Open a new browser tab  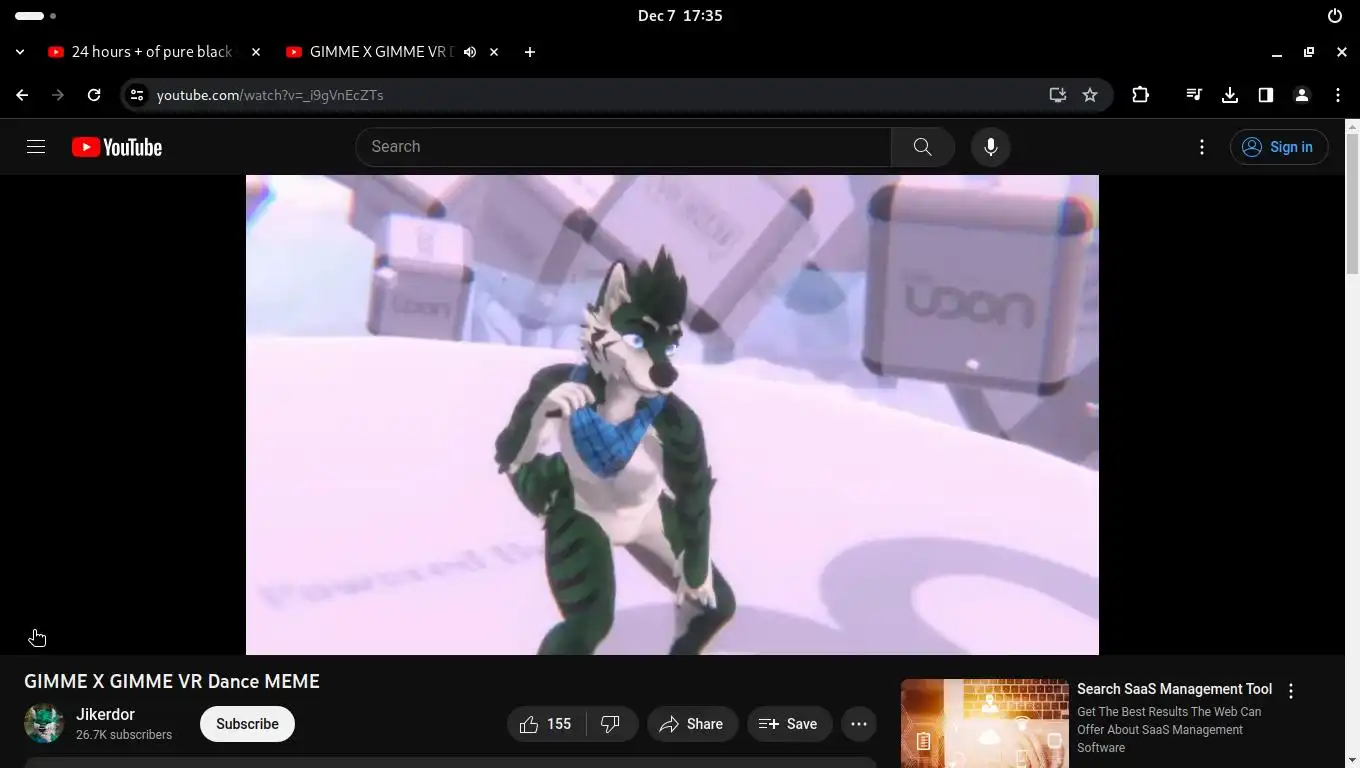click(530, 52)
